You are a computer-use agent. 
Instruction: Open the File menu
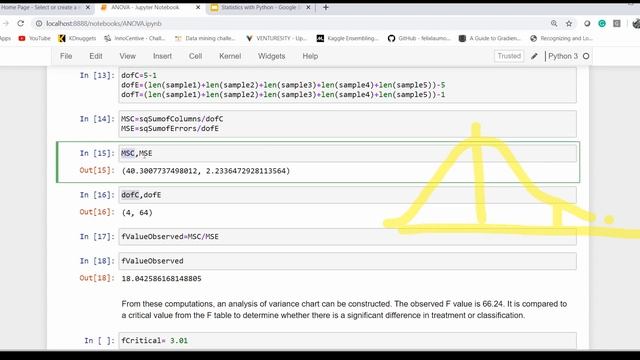tap(66, 56)
